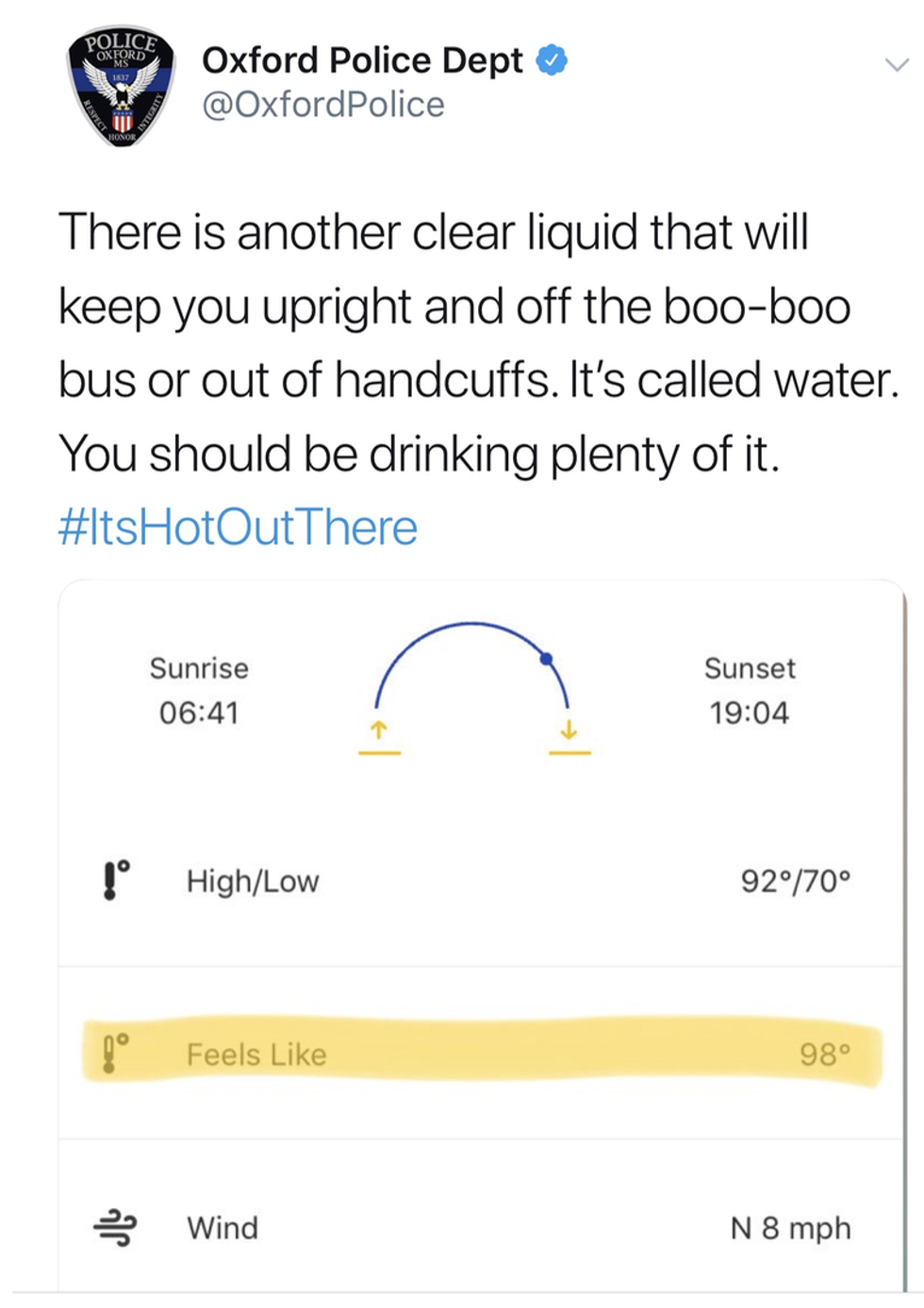Click the @OxfordPolice handle

pyautogui.click(x=322, y=105)
